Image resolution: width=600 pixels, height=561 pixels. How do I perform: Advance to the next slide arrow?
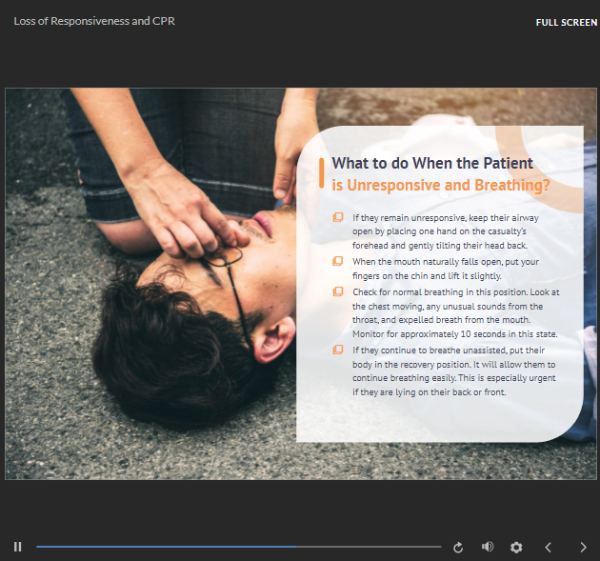pyautogui.click(x=583, y=547)
